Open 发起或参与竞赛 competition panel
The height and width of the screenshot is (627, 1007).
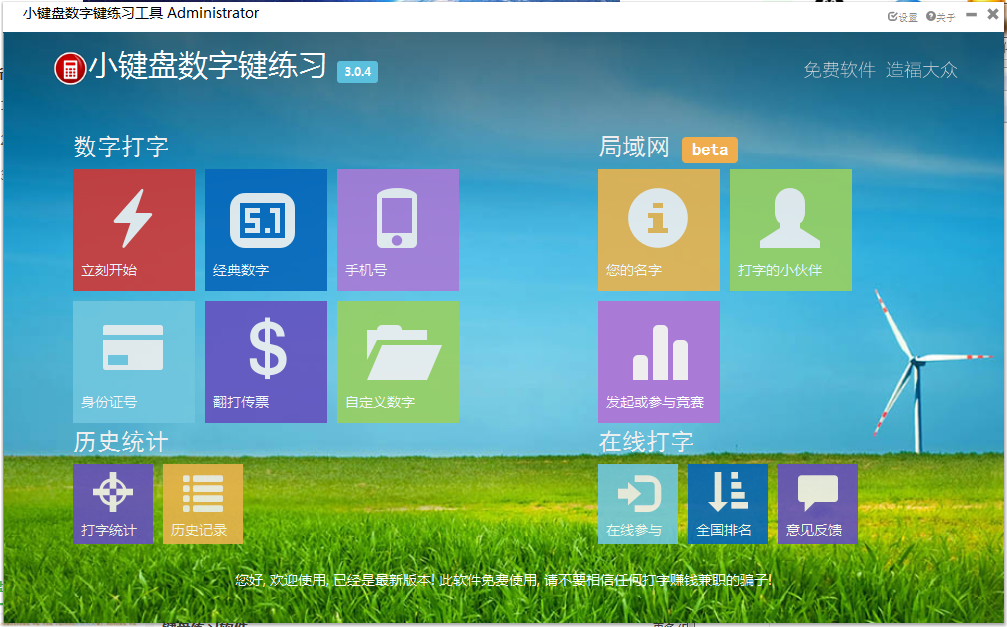pyautogui.click(x=658, y=362)
